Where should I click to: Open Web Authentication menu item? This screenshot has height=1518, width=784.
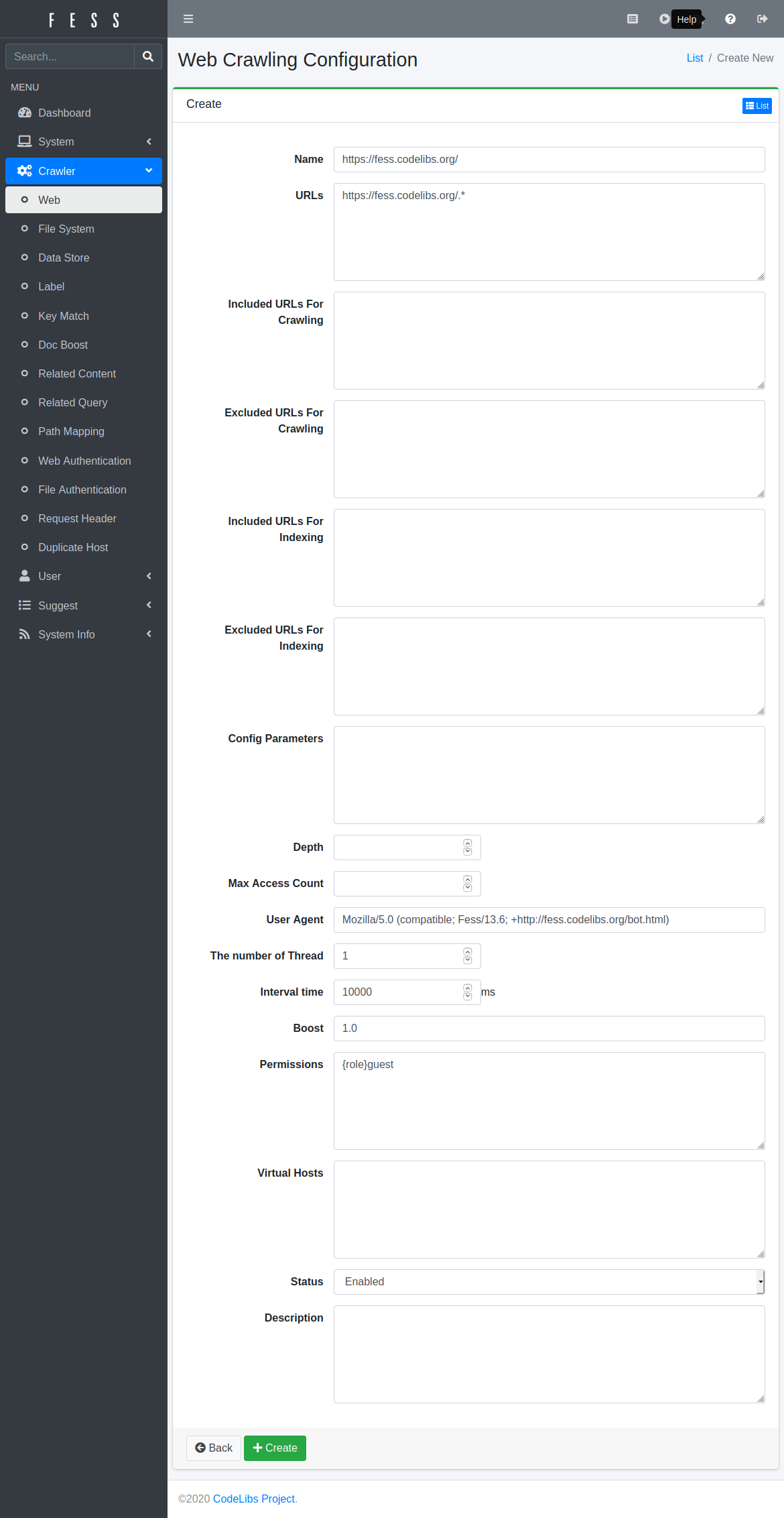coord(84,461)
